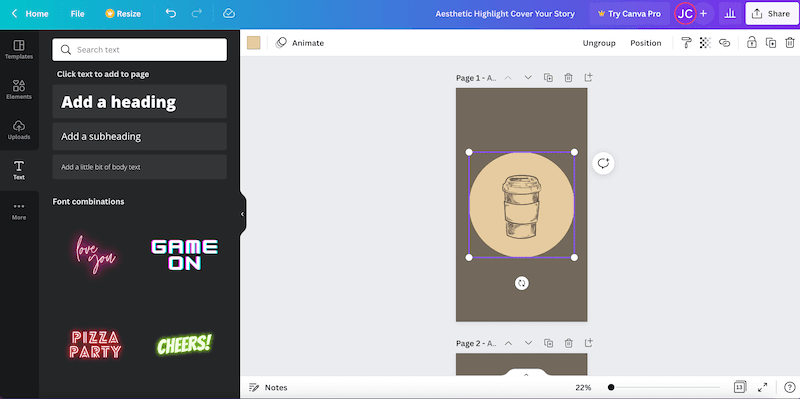Expand the bottom page thumbnails chevron
This screenshot has width=800, height=399.
(x=526, y=375)
